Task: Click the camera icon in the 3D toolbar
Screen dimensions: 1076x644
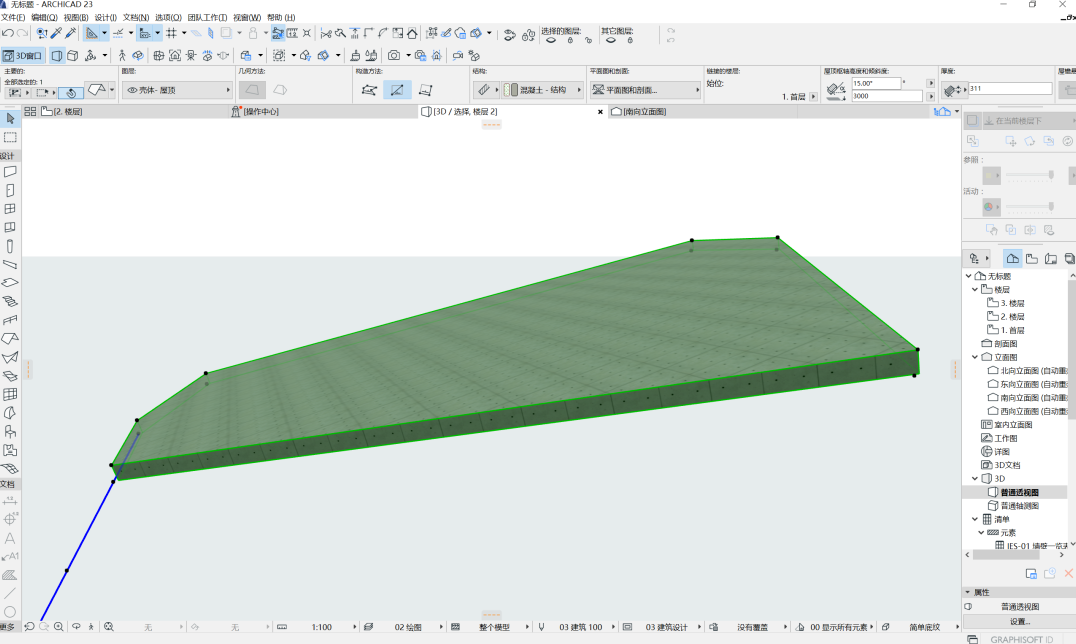Action: click(394, 56)
